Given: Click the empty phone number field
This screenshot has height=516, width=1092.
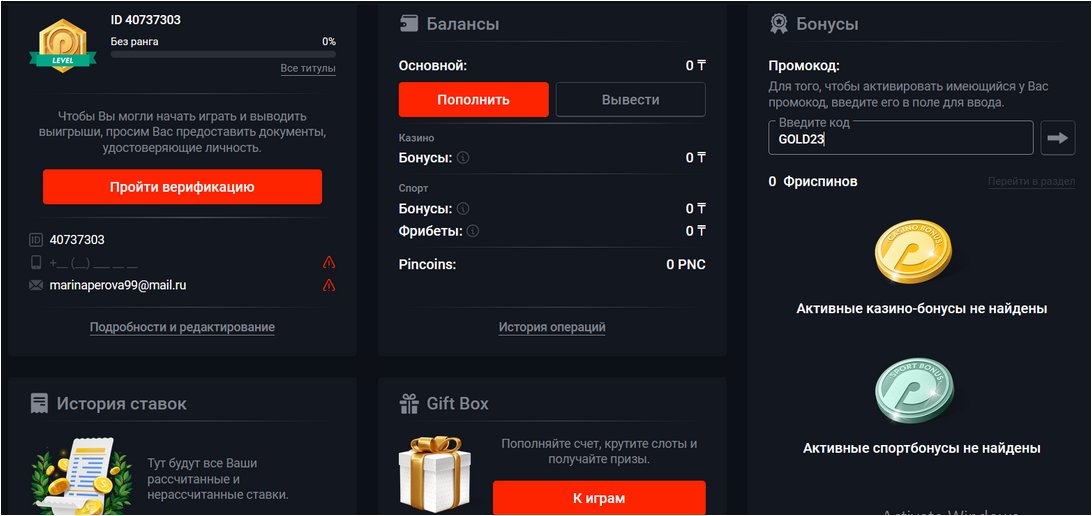Looking at the screenshot, I should 94,263.
